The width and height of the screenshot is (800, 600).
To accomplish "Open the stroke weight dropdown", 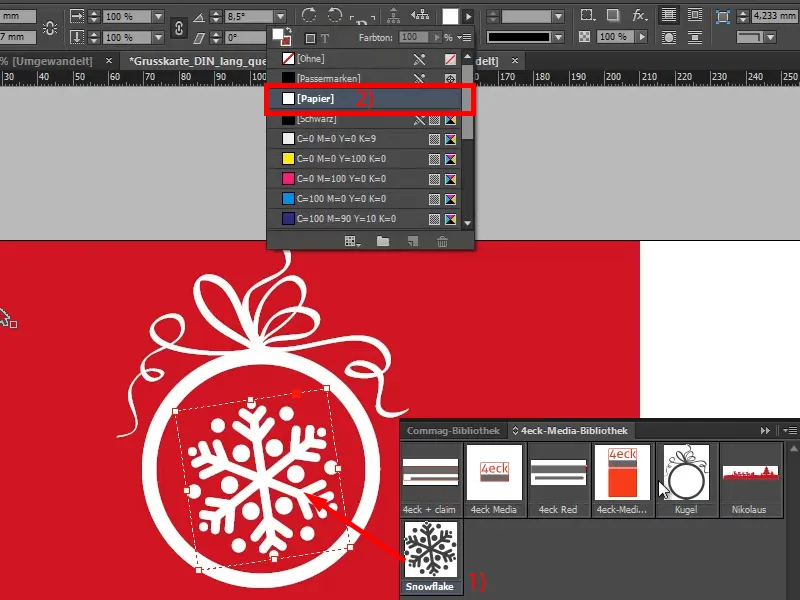I will pos(559,17).
